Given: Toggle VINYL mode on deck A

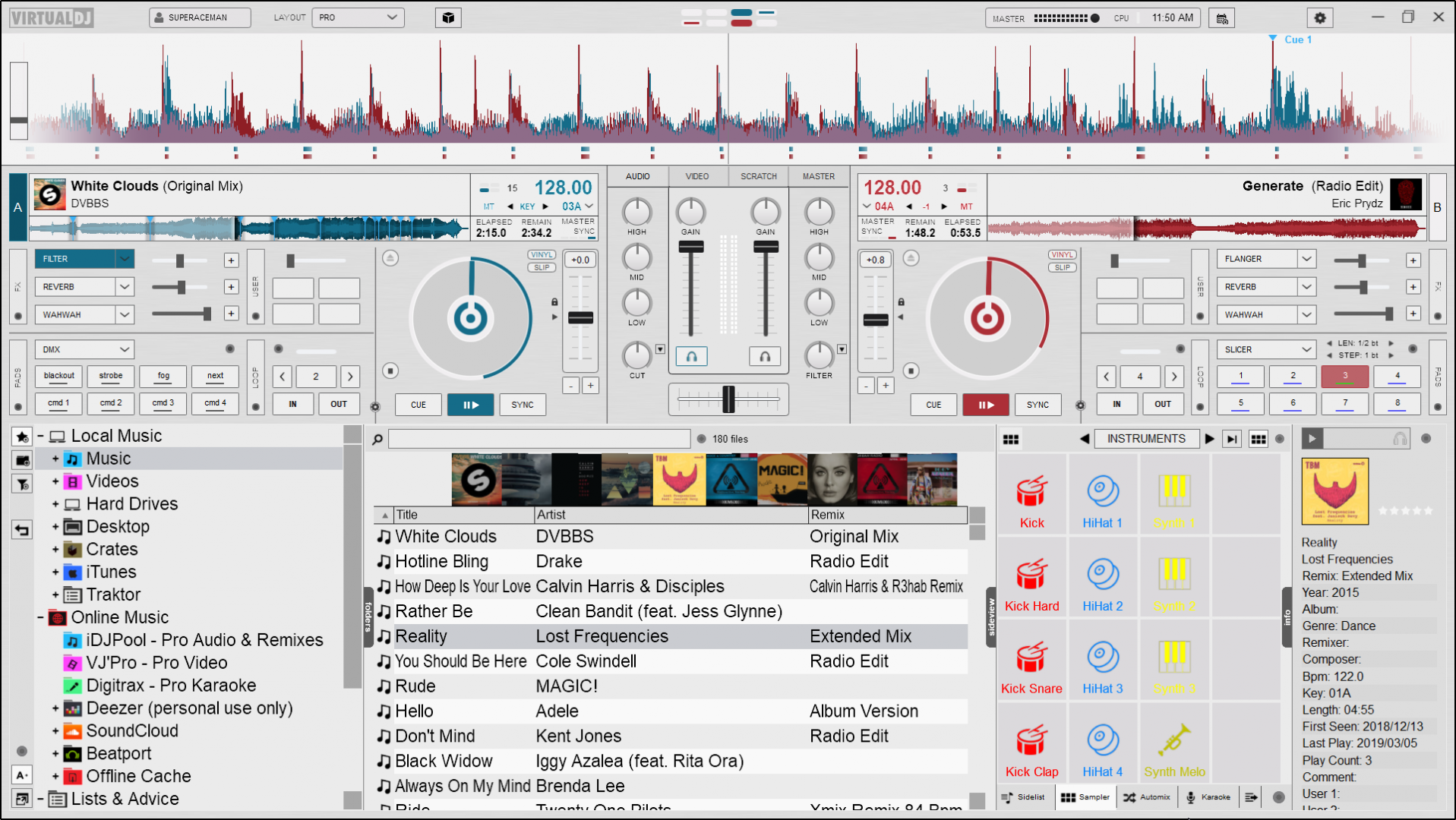Looking at the screenshot, I should [542, 255].
